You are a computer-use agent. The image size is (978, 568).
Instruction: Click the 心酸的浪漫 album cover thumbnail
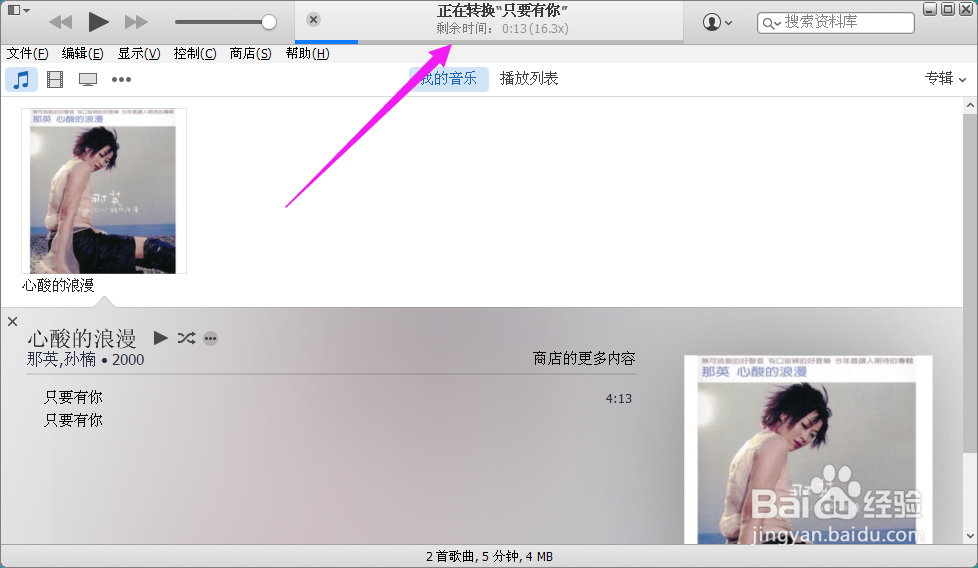104,191
